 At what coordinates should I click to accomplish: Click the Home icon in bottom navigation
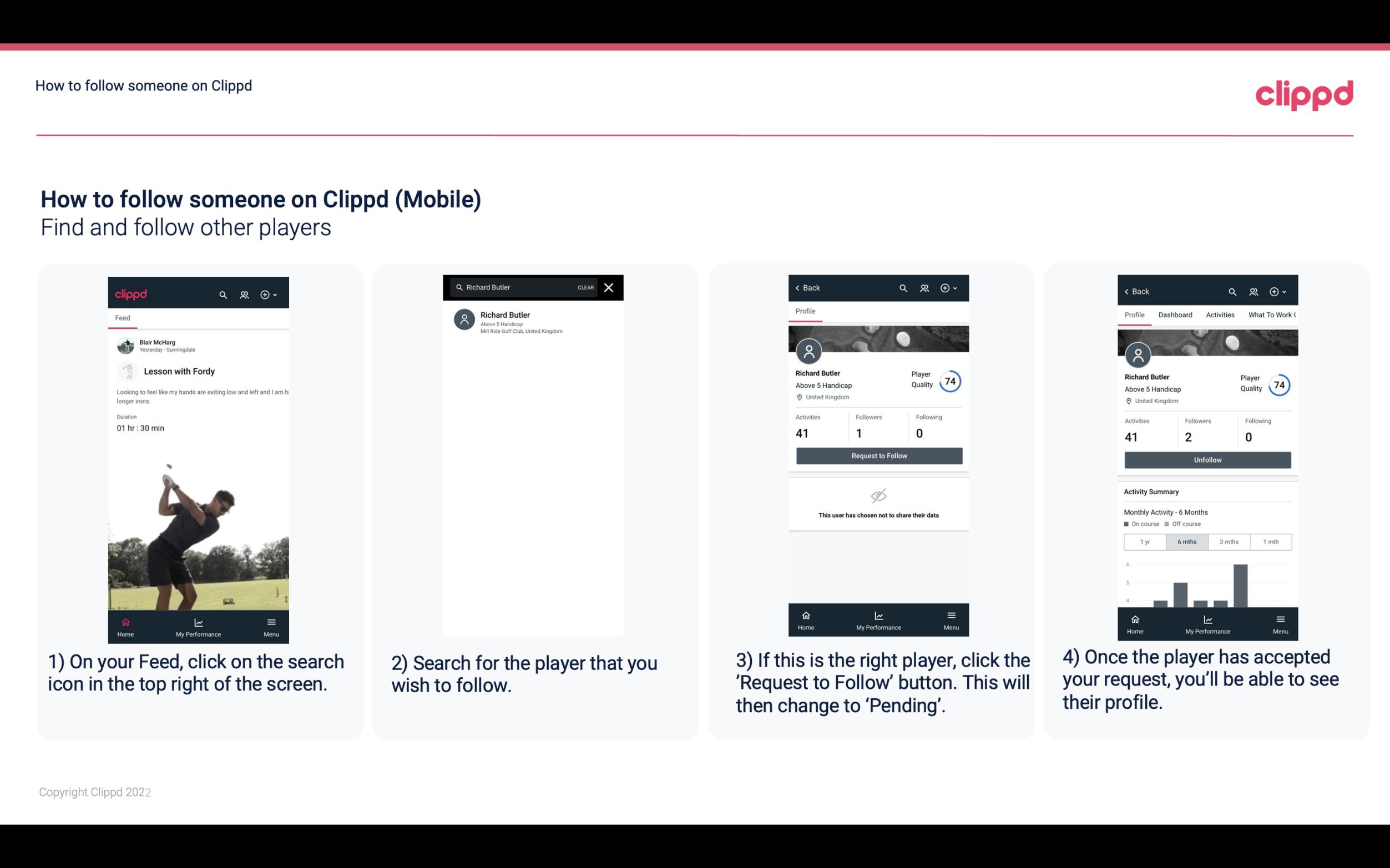tap(125, 620)
